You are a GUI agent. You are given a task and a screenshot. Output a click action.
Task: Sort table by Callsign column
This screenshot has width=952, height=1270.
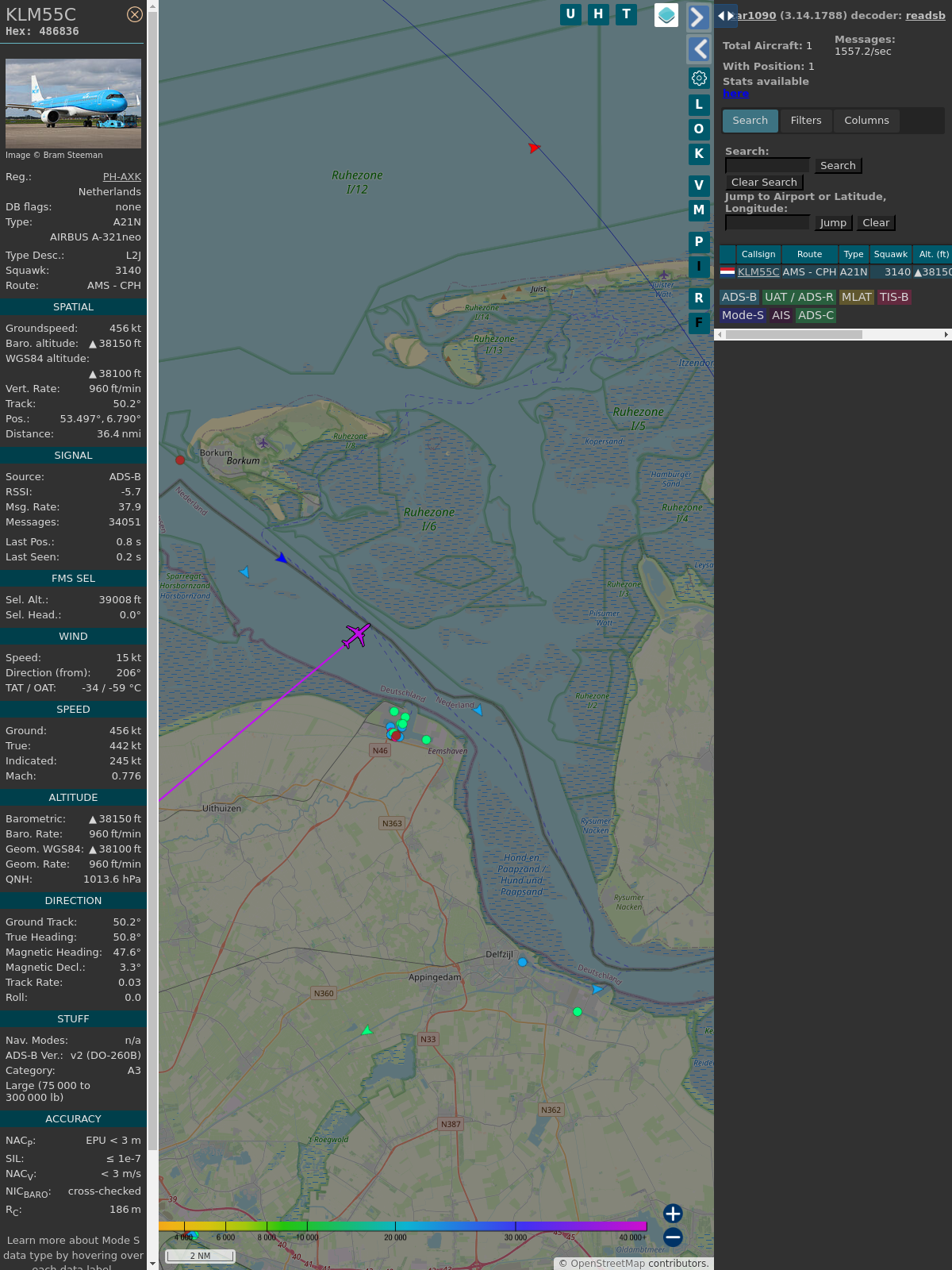tap(758, 254)
